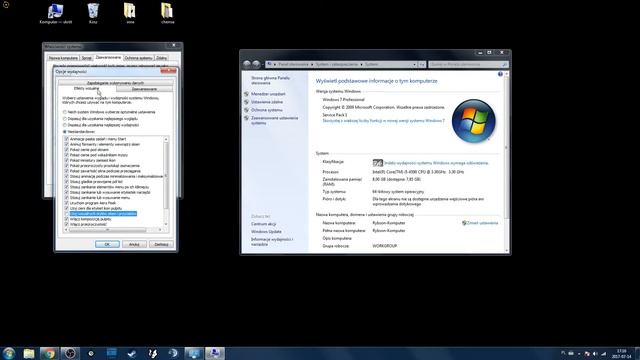The image size is (640, 360).
Task: Open Sprzęt tab in System Properties
Action: click(x=87, y=58)
